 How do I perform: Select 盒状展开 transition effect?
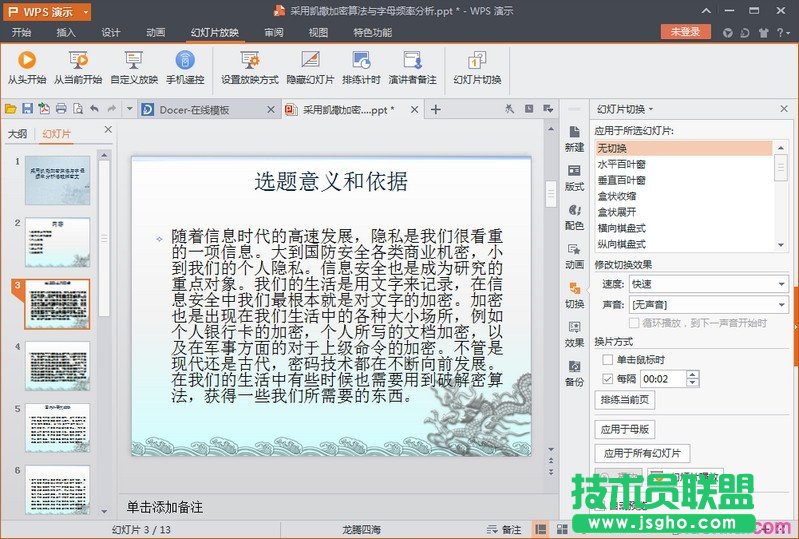[683, 212]
